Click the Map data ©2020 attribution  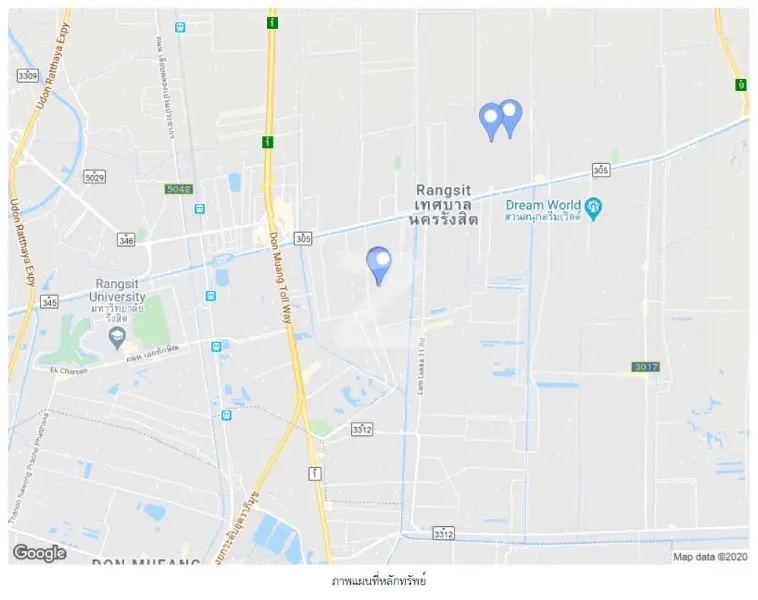(x=710, y=557)
